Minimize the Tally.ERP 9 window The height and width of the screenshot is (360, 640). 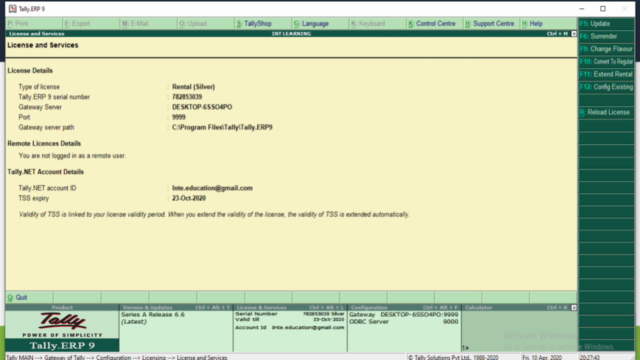(x=582, y=9)
